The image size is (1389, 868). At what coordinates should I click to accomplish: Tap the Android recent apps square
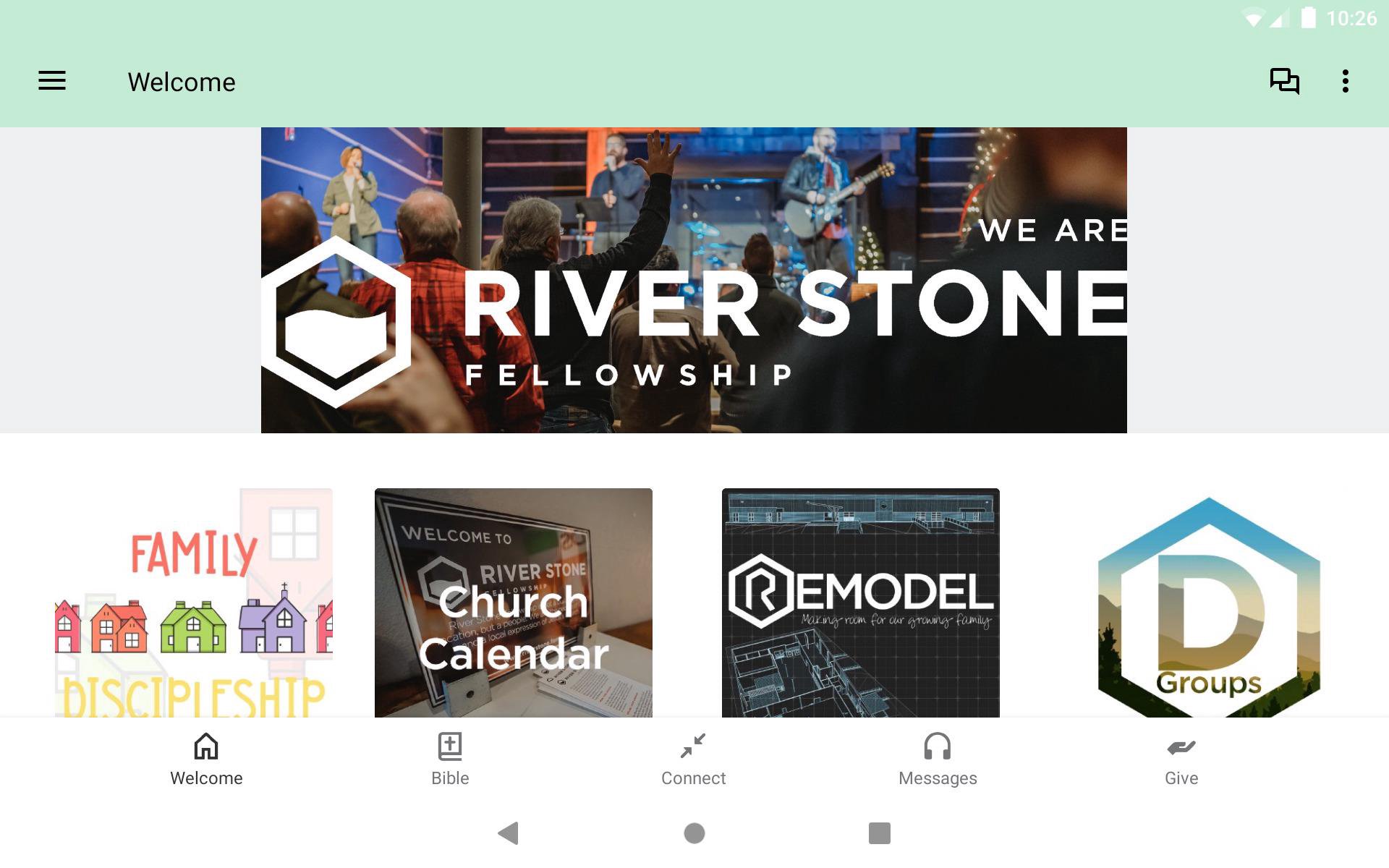[x=880, y=833]
